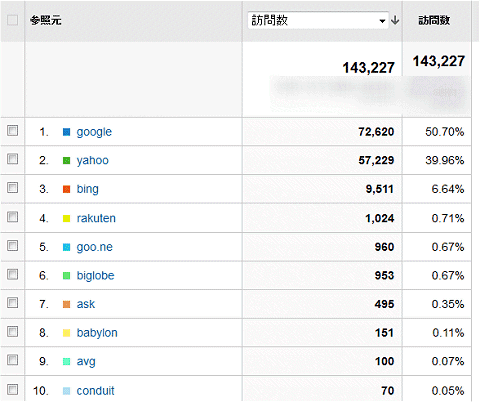Click the 参照元 column header

[x=46, y=20]
